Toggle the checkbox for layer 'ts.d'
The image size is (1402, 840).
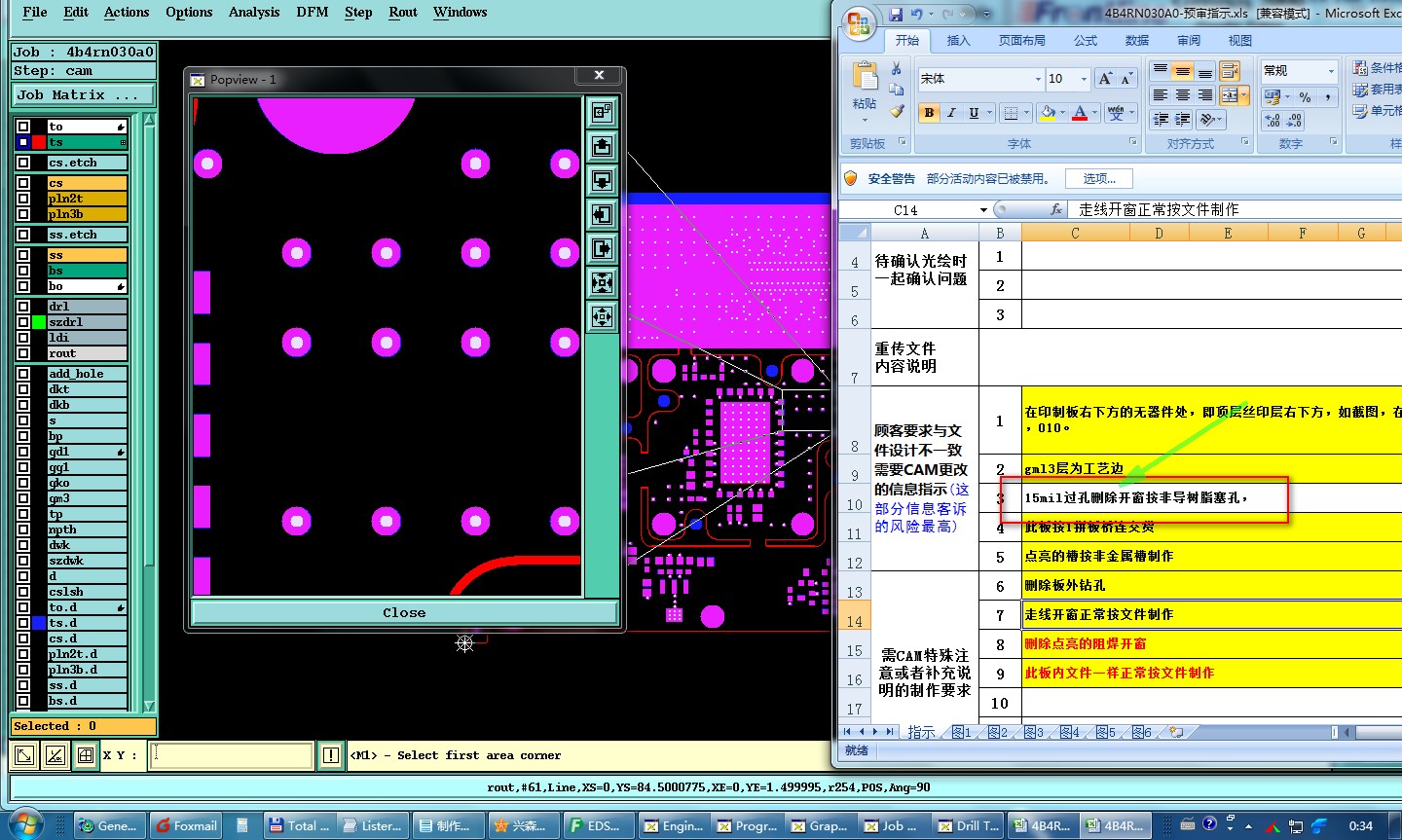pyautogui.click(x=23, y=623)
